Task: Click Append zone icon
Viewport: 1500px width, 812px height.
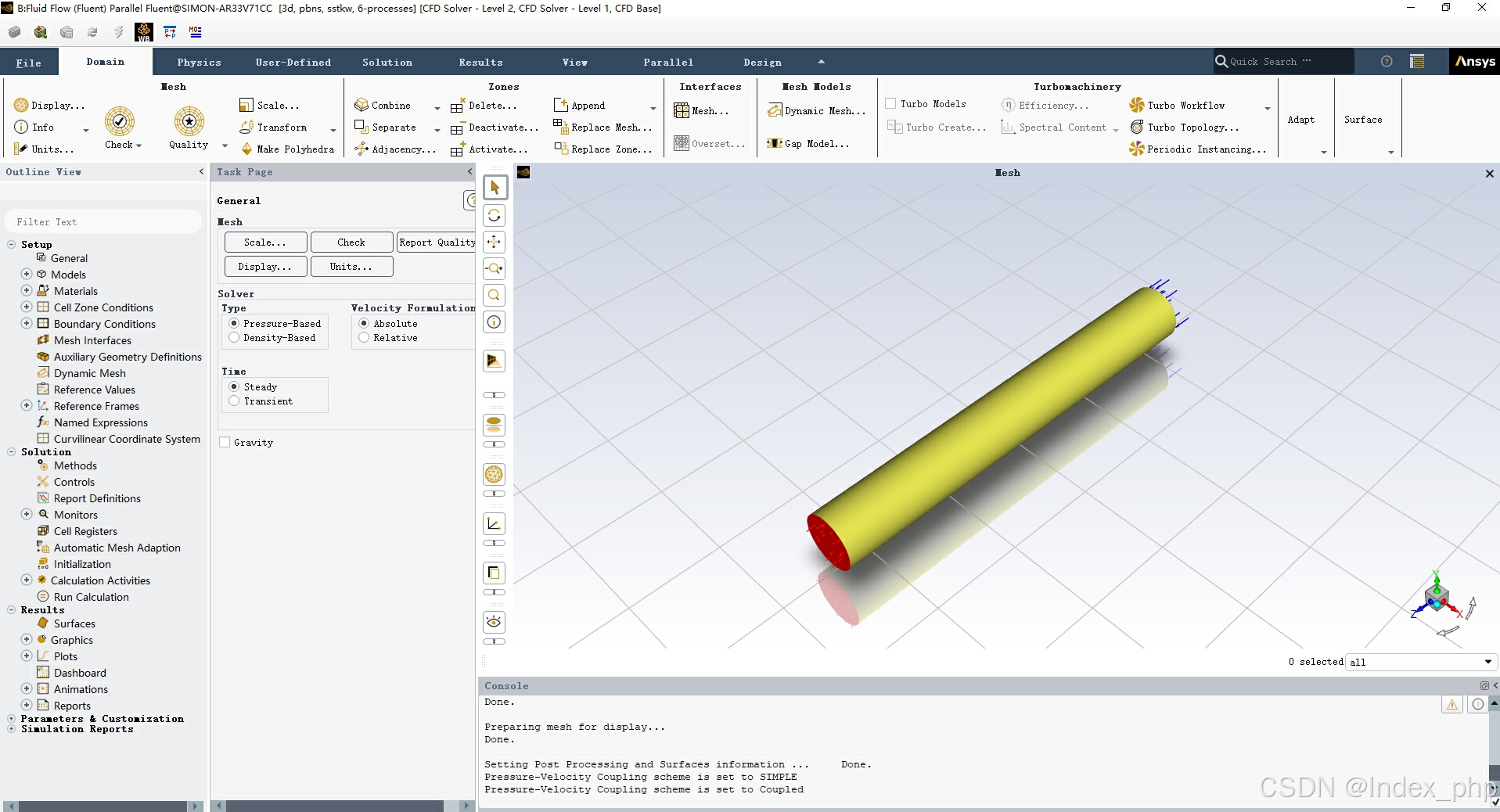Action: 560,105
